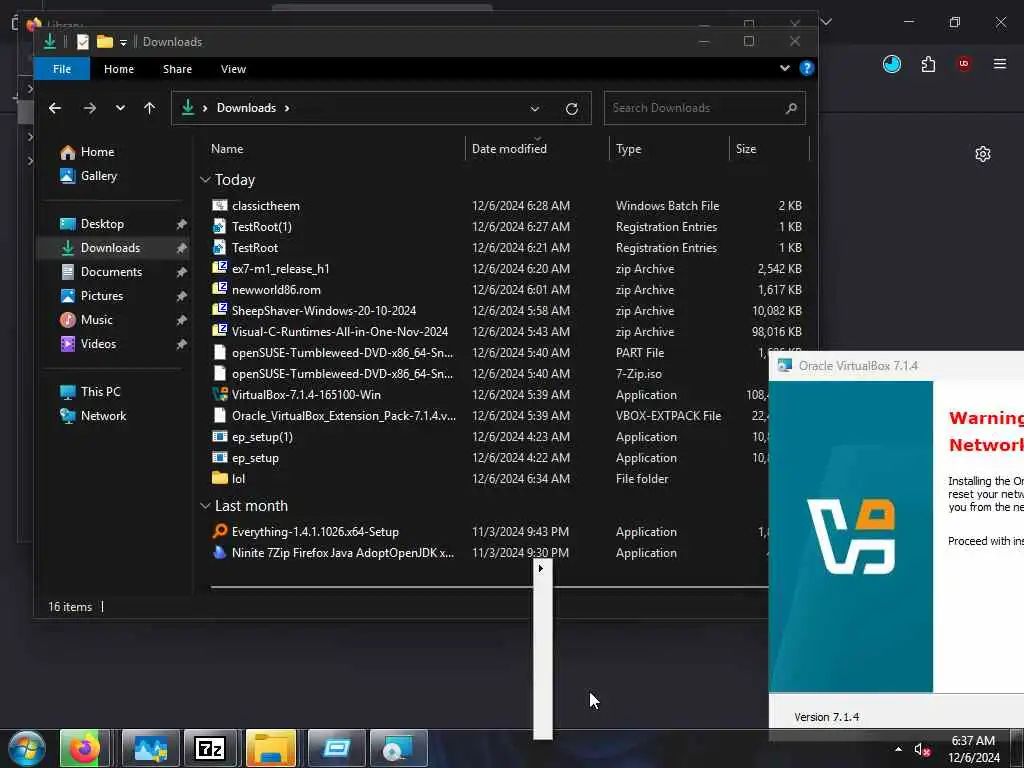Select the SheepShaver-Windows-20-10-2024 zip icon
Image resolution: width=1024 pixels, height=768 pixels.
(x=220, y=310)
